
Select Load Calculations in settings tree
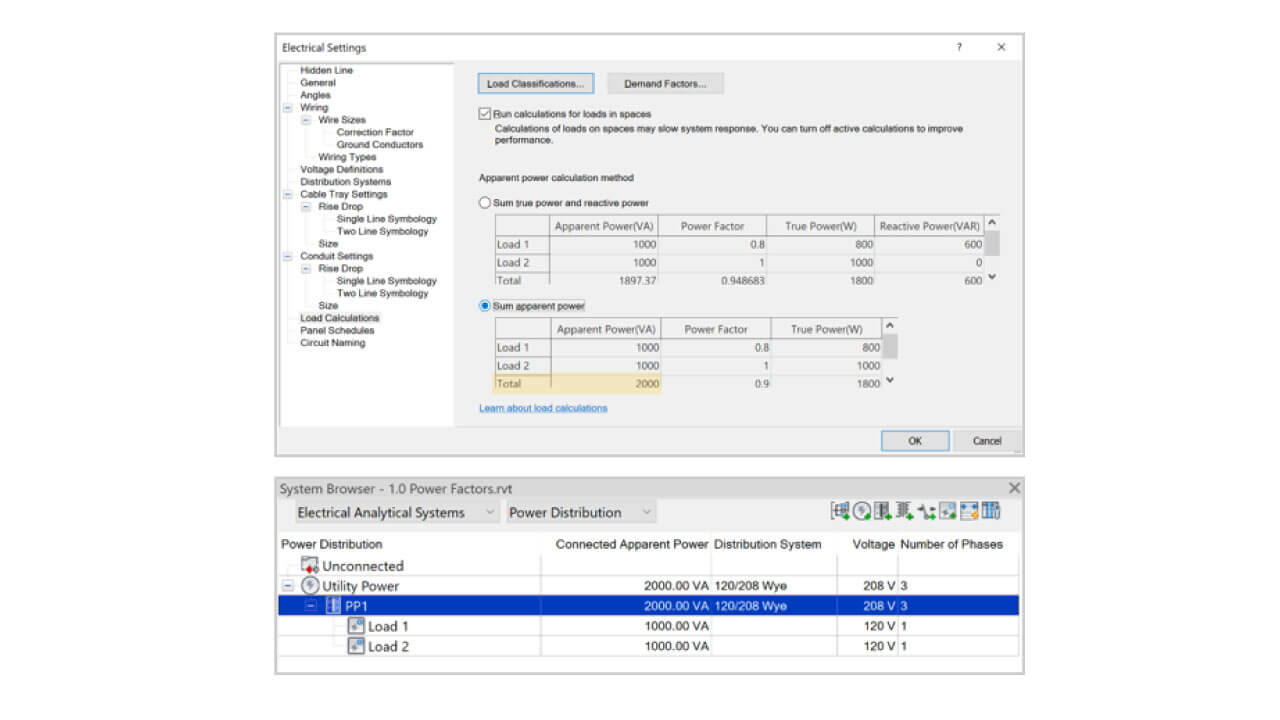tap(340, 318)
